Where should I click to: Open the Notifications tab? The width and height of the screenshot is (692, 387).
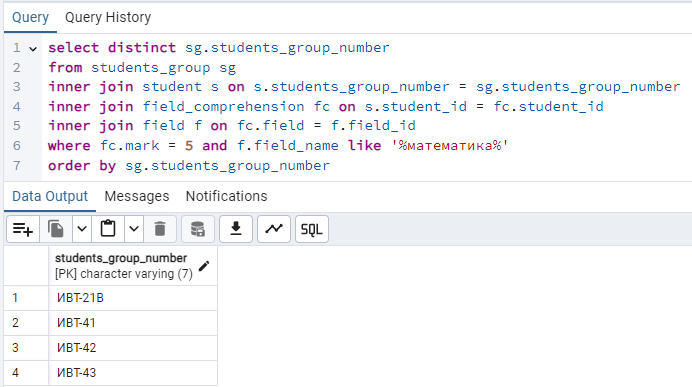(226, 196)
